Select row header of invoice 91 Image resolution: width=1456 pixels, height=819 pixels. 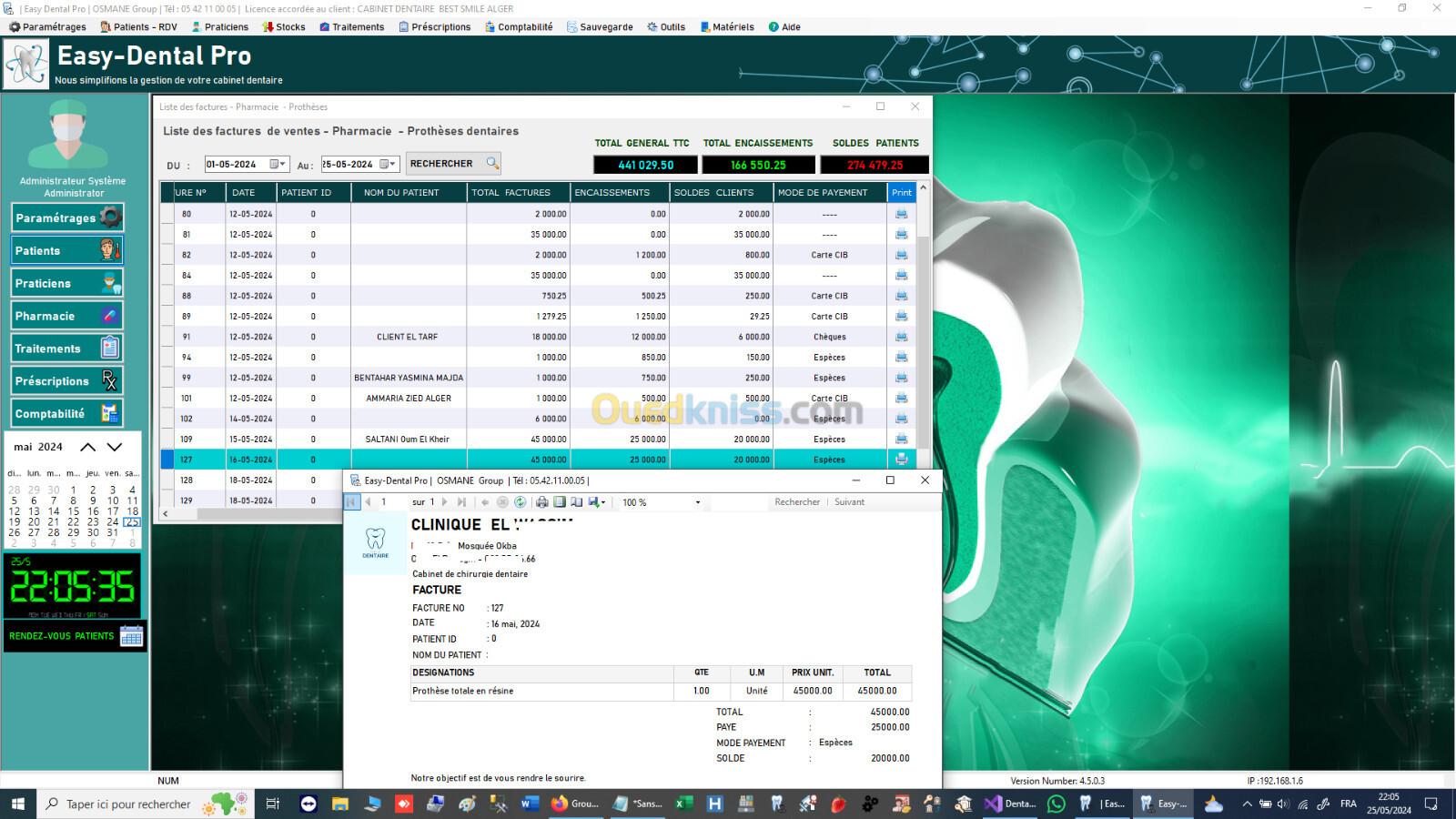tap(167, 337)
